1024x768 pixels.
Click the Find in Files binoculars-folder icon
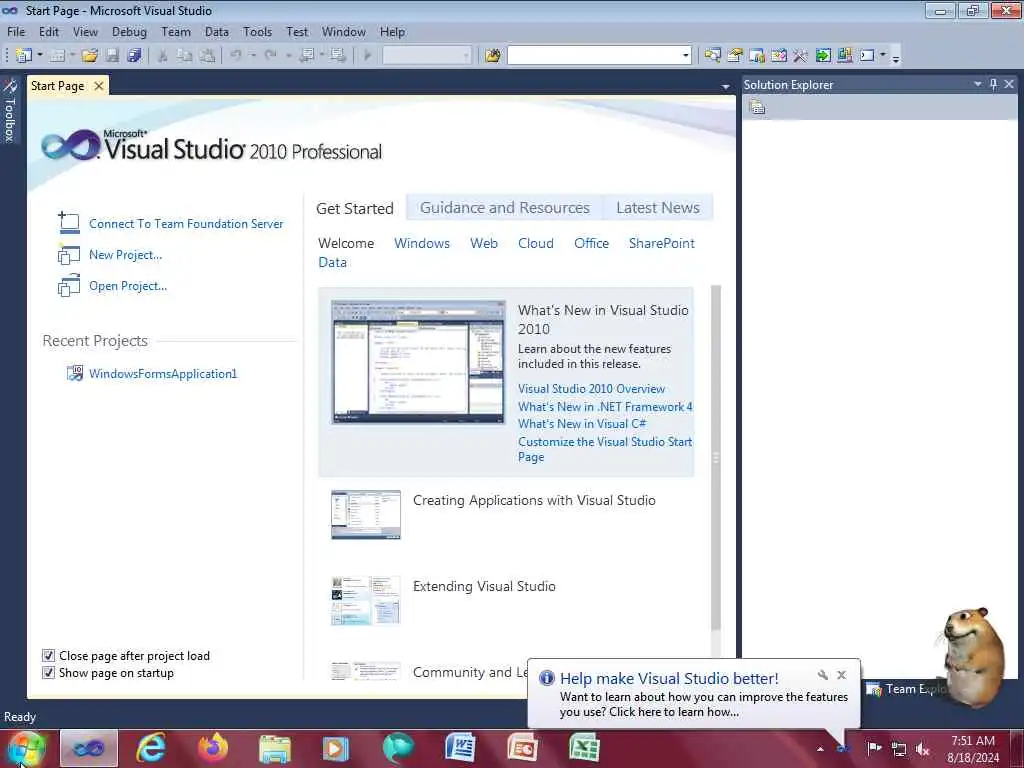(493, 56)
